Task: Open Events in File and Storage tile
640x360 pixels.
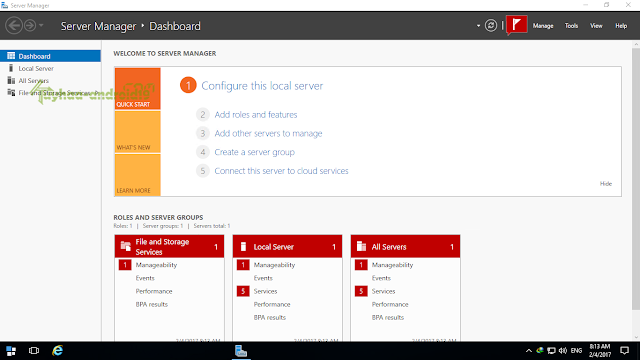Action: click(x=145, y=278)
